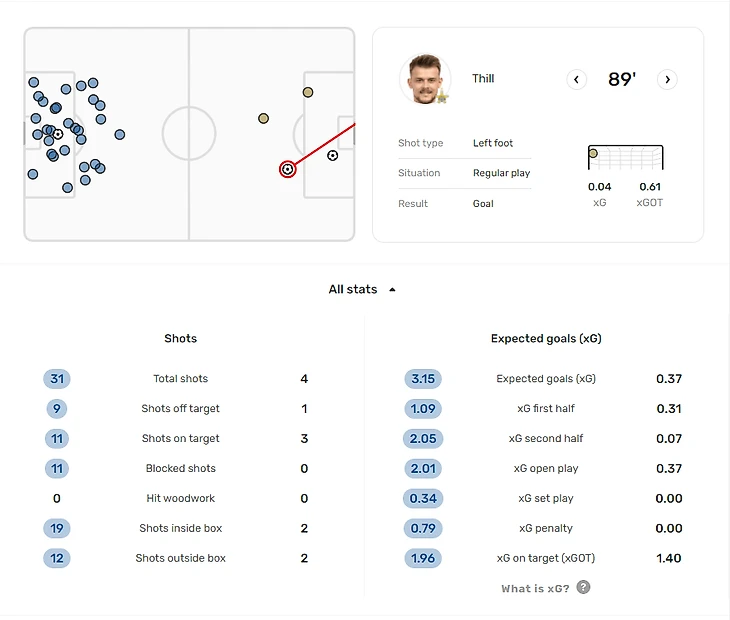Go to the previous shot arrow
This screenshot has height=620, width=730.
[x=576, y=80]
